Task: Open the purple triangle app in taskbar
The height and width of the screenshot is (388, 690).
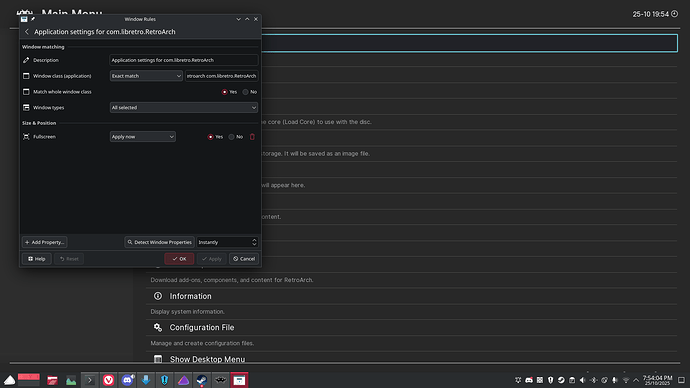Action: point(184,380)
